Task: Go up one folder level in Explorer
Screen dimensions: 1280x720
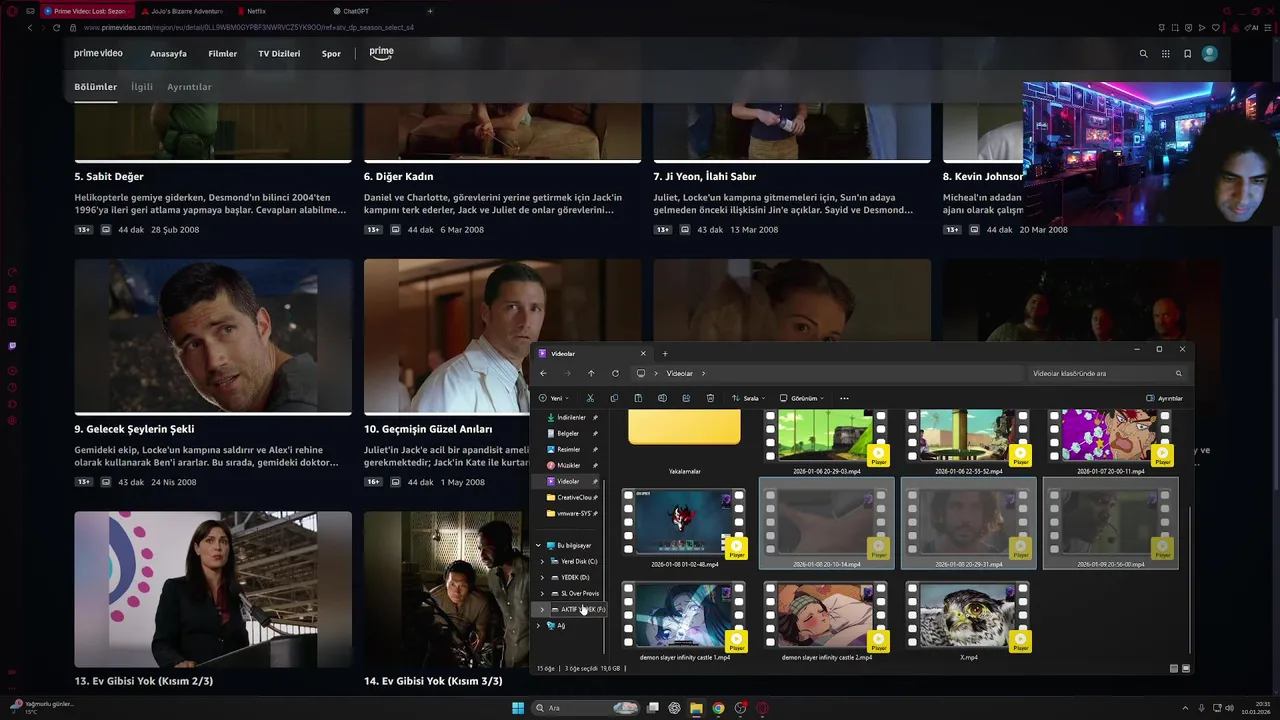Action: click(591, 373)
